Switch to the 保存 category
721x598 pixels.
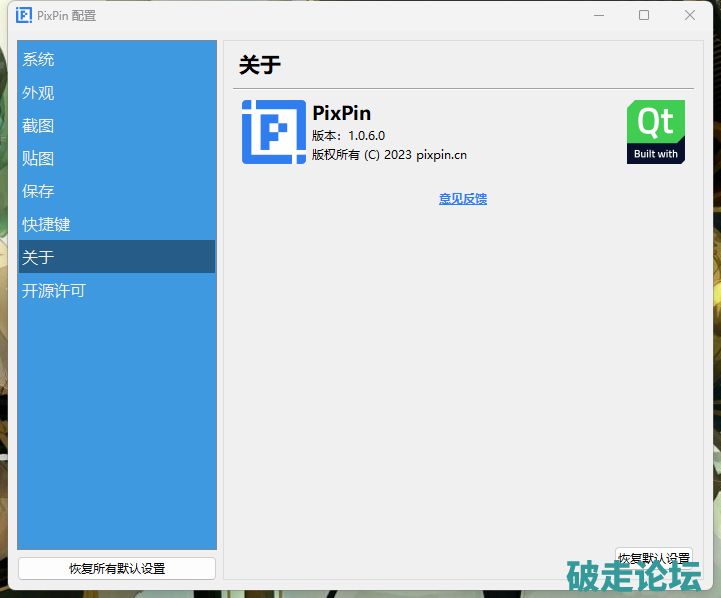[117, 191]
